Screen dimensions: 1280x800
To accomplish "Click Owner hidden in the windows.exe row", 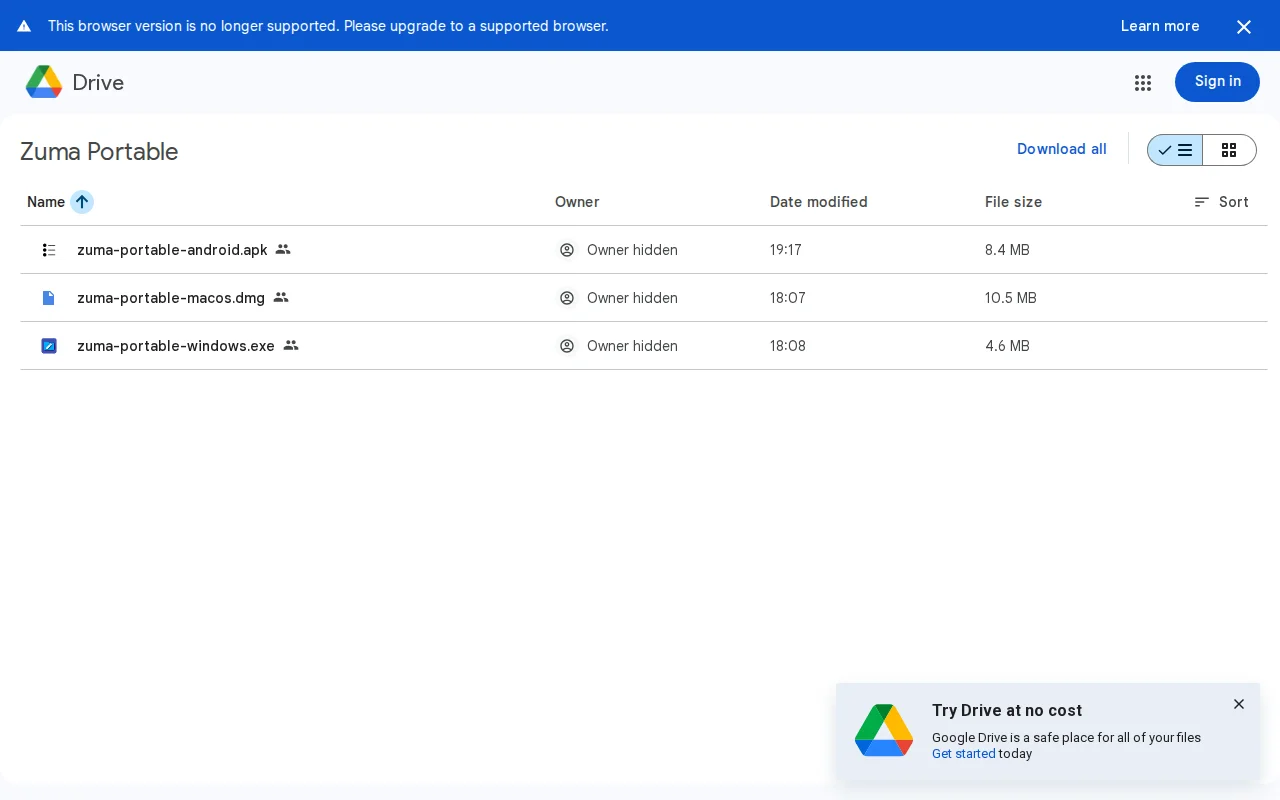I will pos(632,346).
